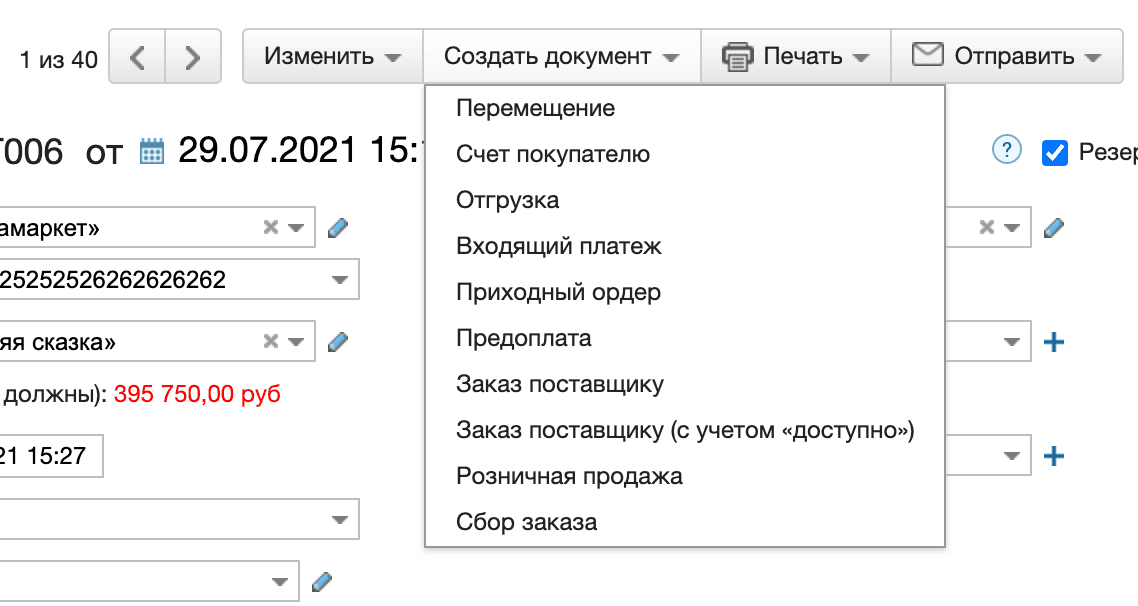Image resolution: width=1138 pixels, height=606 pixels.
Task: Click pencil icon next to «яя сказка» field
Action: click(337, 341)
